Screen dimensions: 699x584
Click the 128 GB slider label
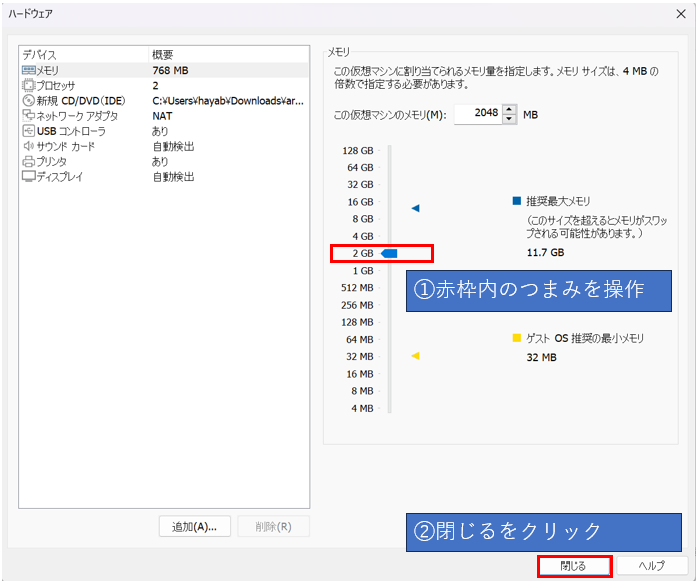358,151
